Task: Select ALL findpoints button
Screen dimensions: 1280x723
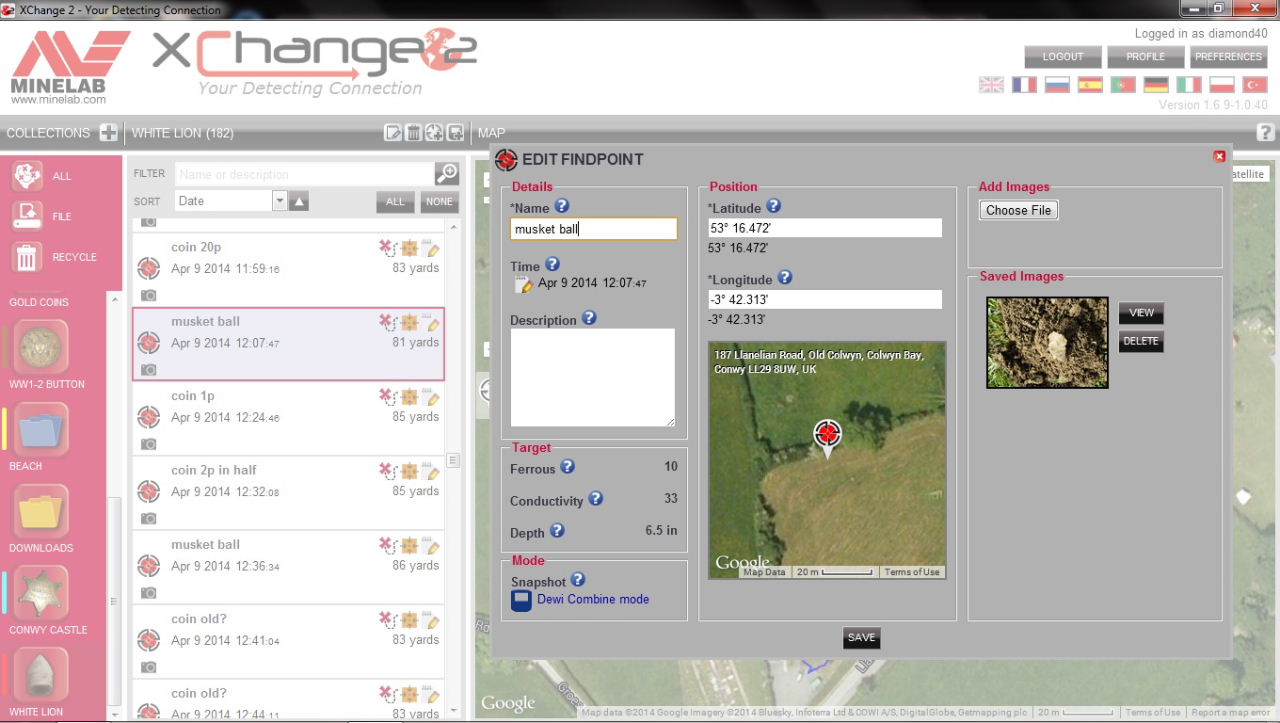Action: [x=396, y=201]
